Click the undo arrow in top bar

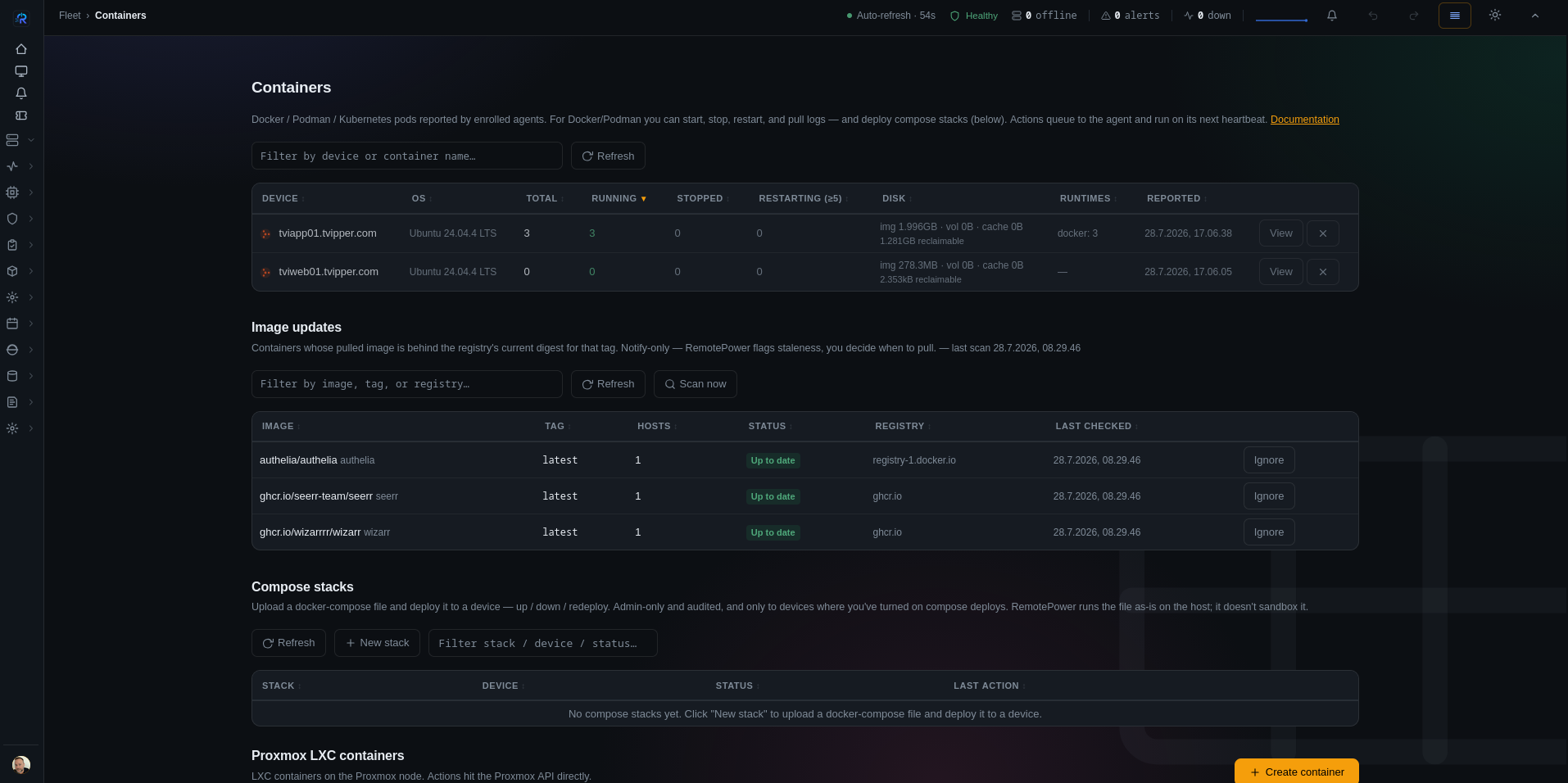(x=1373, y=16)
